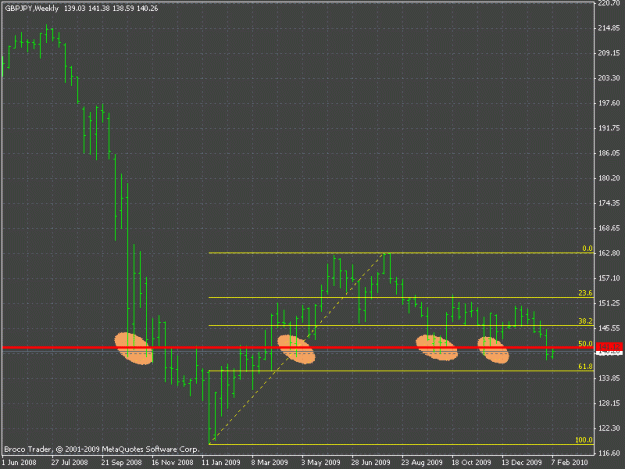Select the 18 Oct 2009 date label
Image resolution: width=625 pixels, height=469 pixels.
(x=471, y=463)
